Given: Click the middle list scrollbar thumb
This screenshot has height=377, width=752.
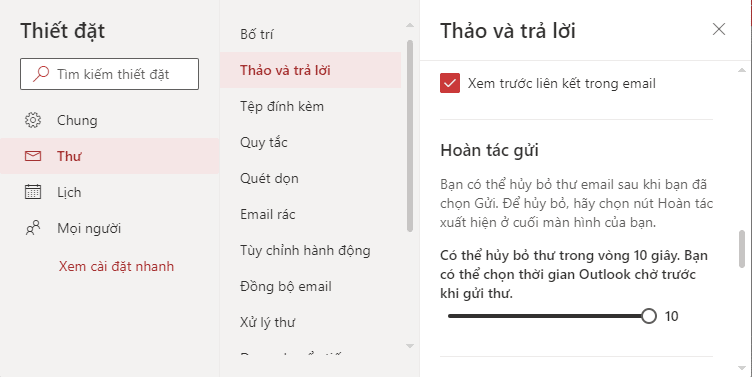Looking at the screenshot, I should click(x=410, y=136).
